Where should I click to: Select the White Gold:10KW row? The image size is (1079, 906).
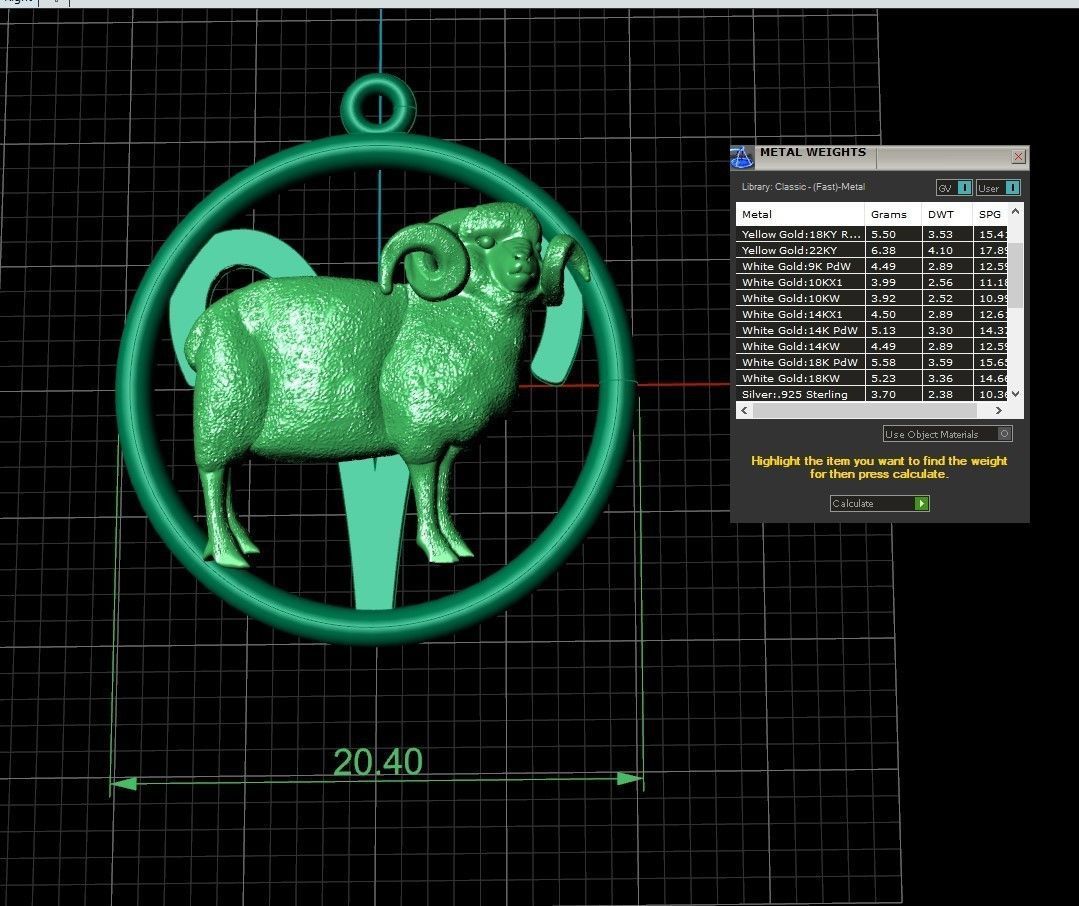coord(871,298)
